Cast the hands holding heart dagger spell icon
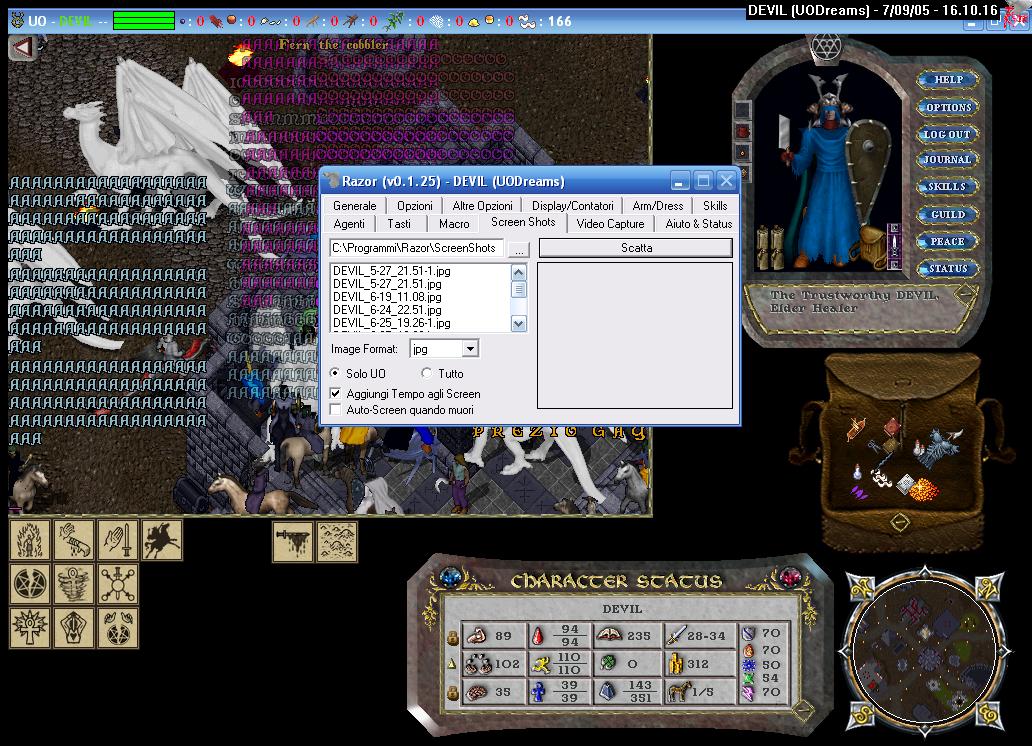The image size is (1032, 746). 74,627
